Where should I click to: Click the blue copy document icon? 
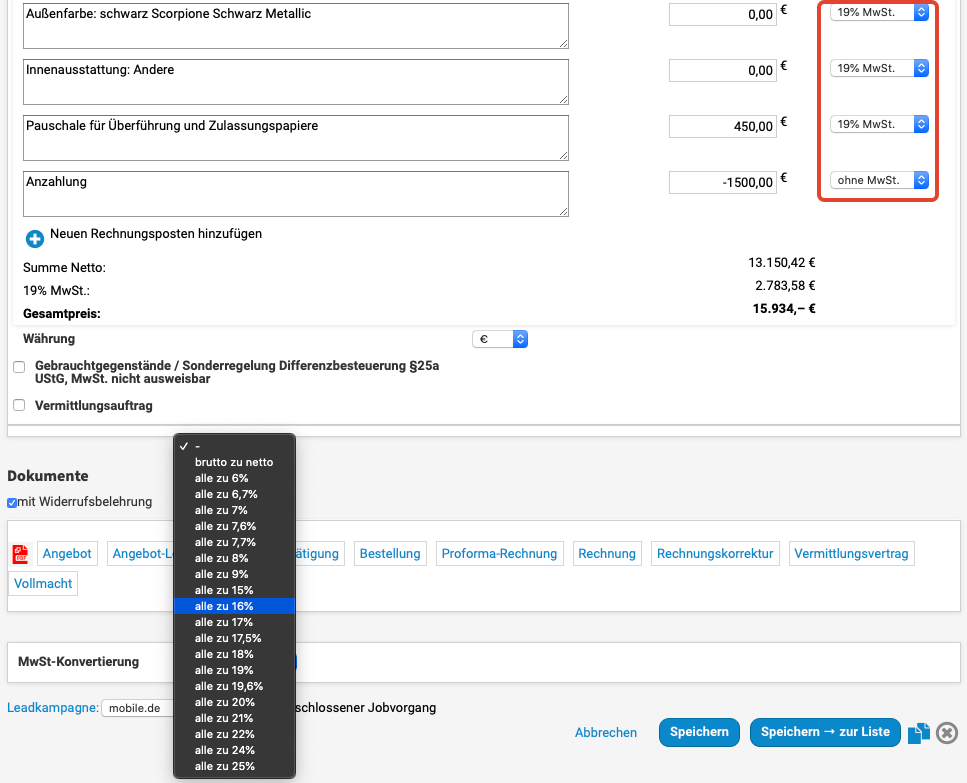tap(919, 733)
